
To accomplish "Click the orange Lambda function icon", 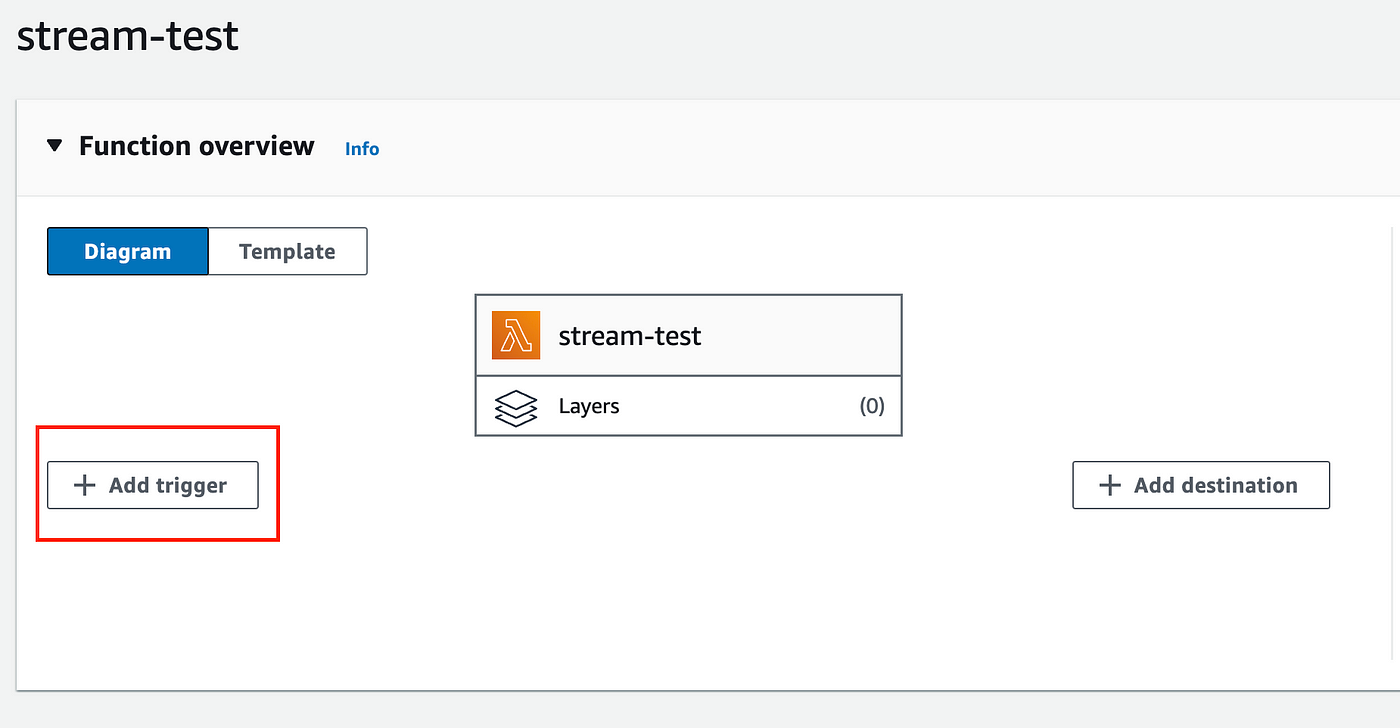I will pos(515,335).
